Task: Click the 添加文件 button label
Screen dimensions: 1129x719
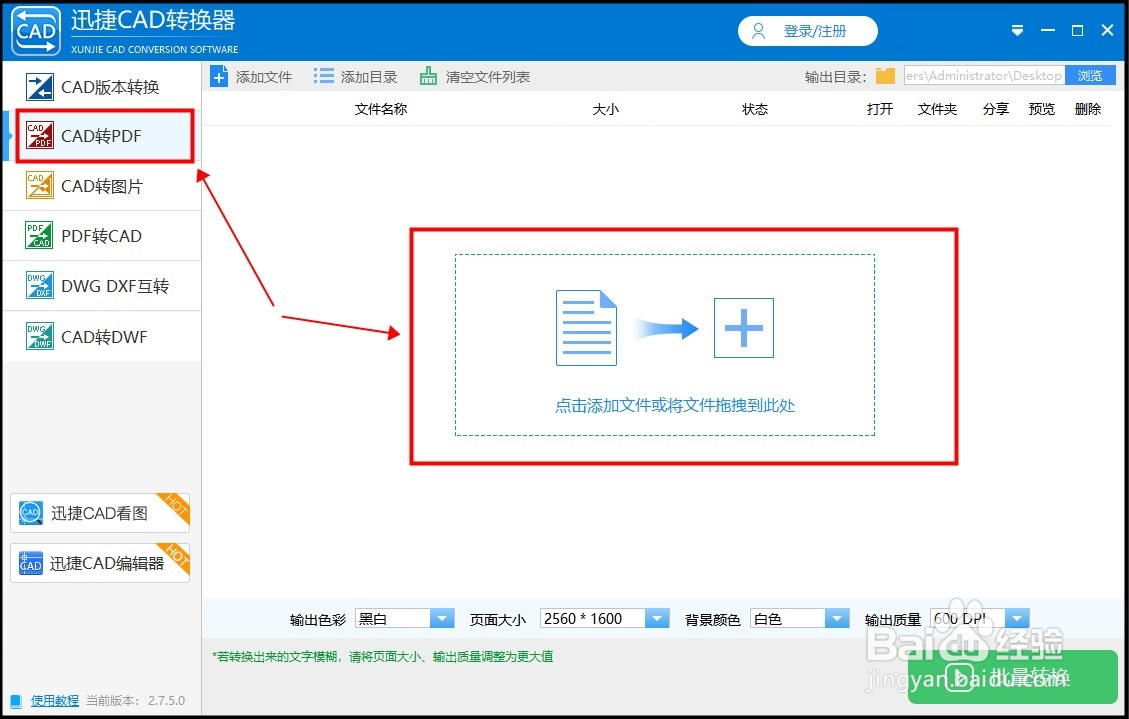Action: point(264,77)
